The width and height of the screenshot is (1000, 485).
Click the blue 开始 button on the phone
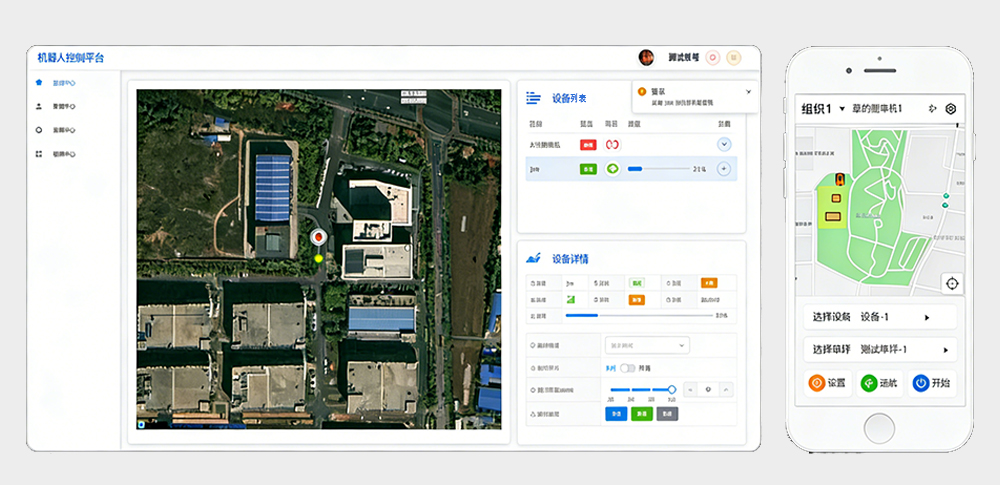coord(932,384)
